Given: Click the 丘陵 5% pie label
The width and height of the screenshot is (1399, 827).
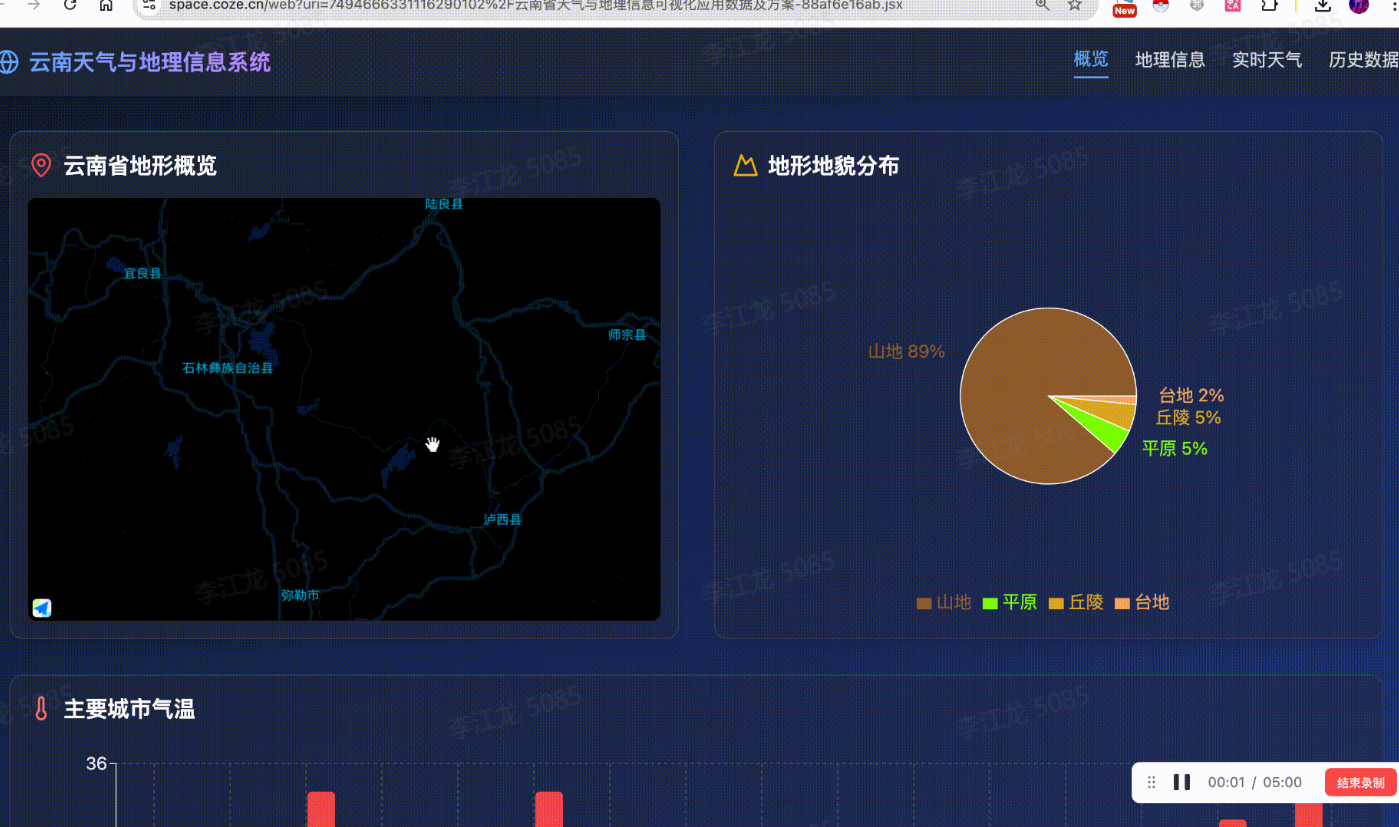Looking at the screenshot, I should pos(1188,417).
